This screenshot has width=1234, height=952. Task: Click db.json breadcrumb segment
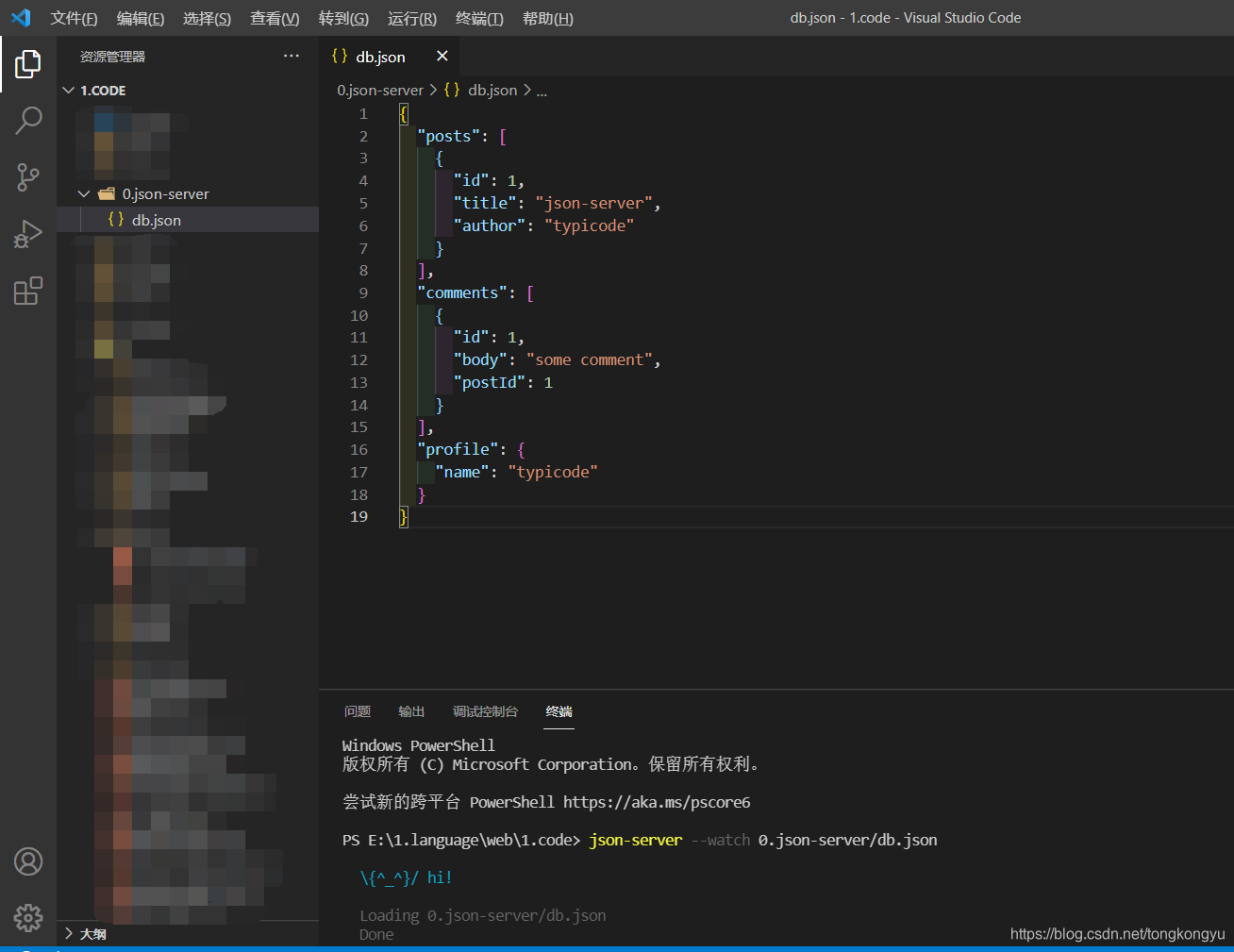[492, 90]
